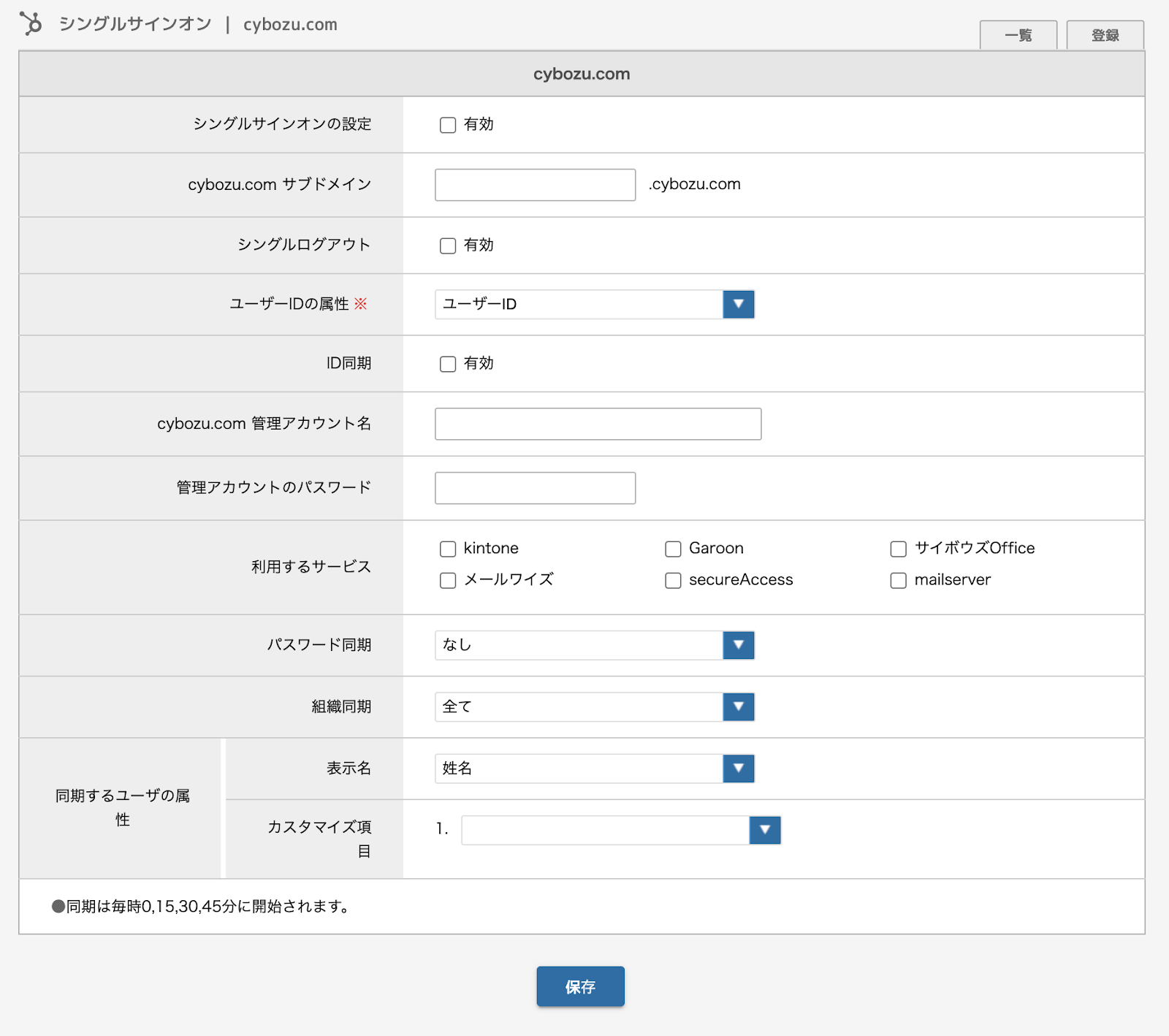Check the メールワイズ service checkbox
The width and height of the screenshot is (1169, 1036).
[x=448, y=580]
